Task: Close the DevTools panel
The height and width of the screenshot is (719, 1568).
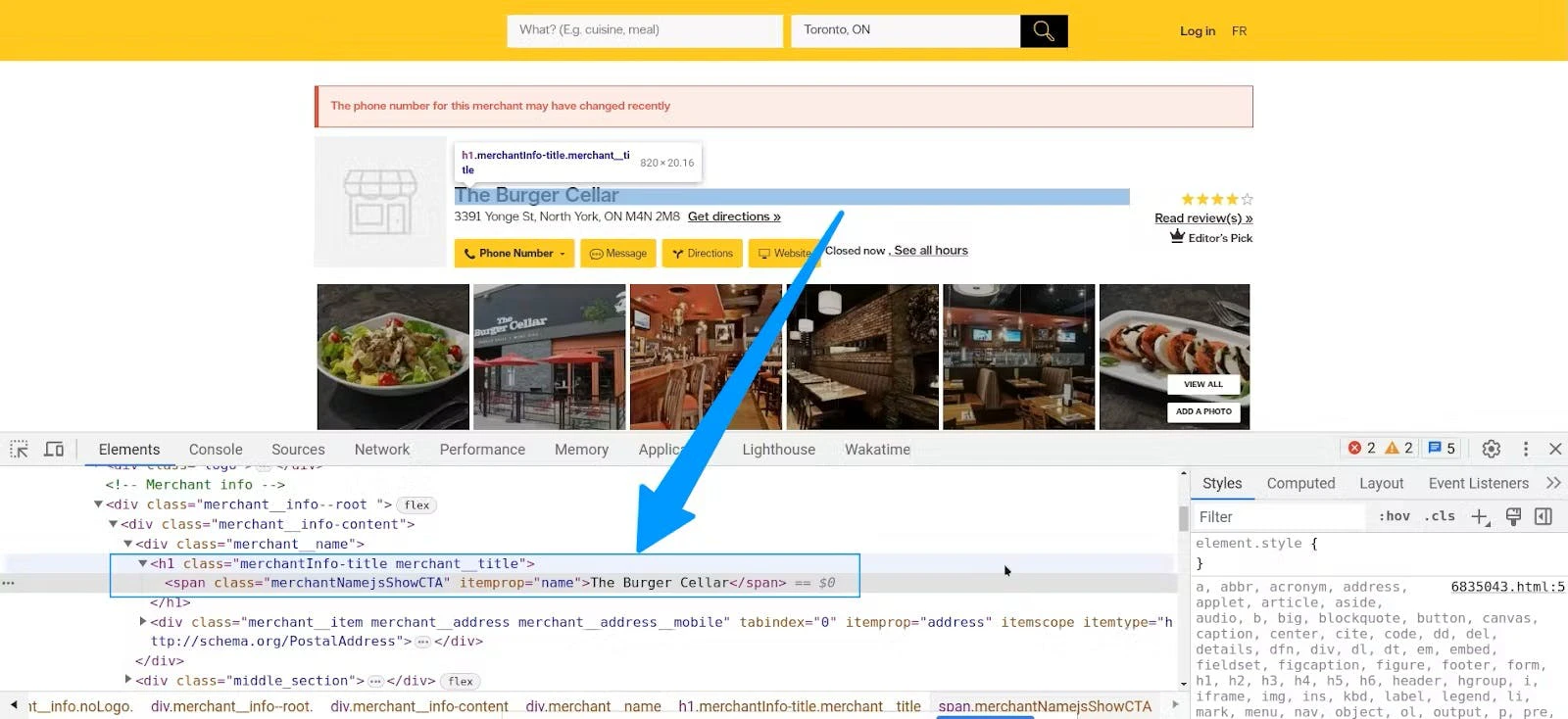Action: [x=1555, y=449]
